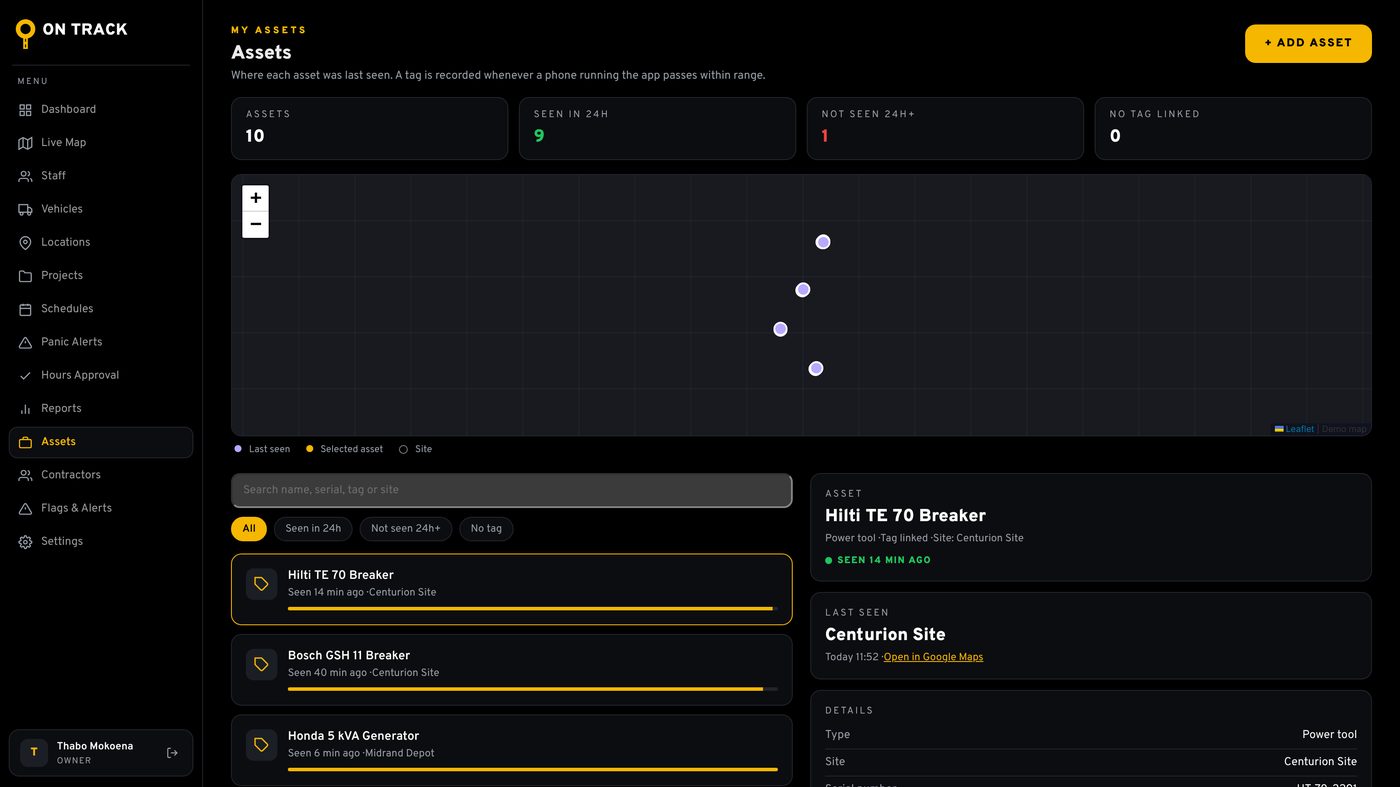This screenshot has height=787, width=1400.
Task: Click the Live Map icon in sidebar
Action: 25,143
